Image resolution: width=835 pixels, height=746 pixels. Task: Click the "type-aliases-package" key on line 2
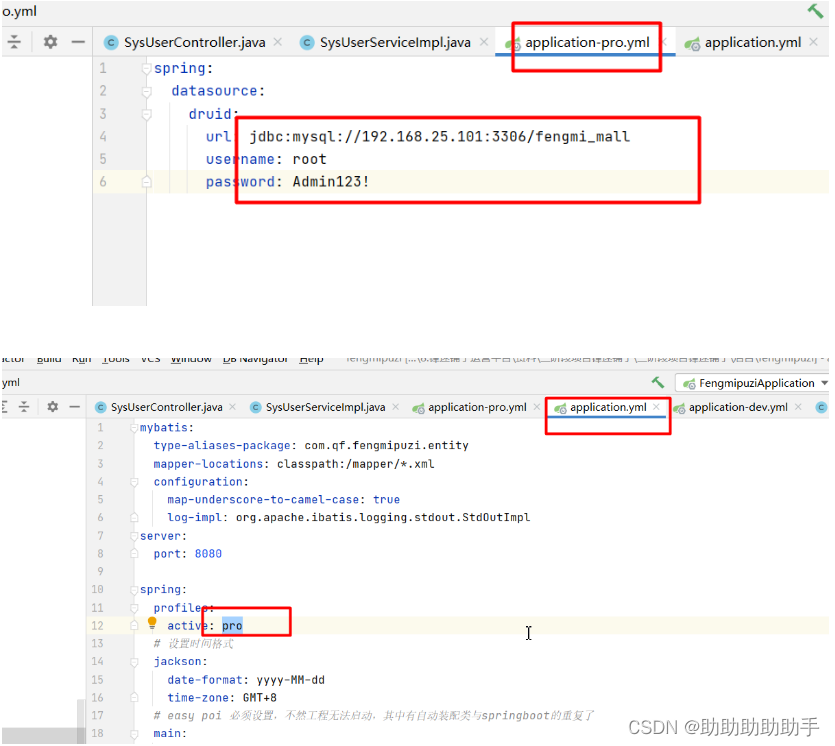point(222,446)
